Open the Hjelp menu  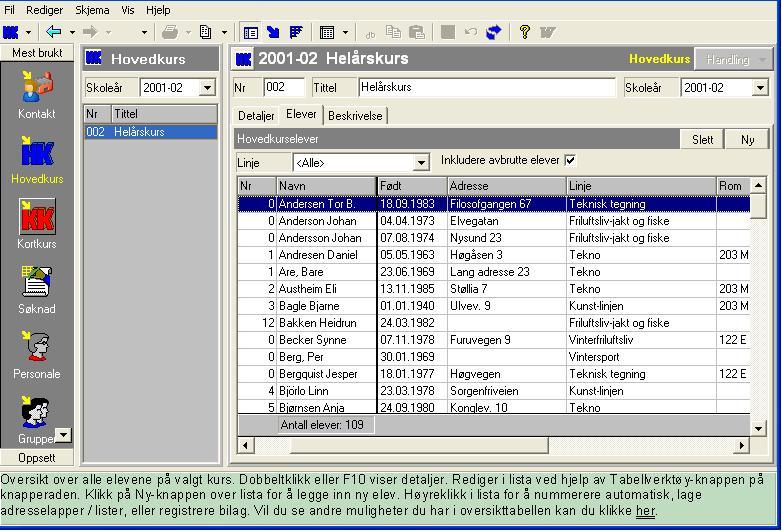[158, 9]
